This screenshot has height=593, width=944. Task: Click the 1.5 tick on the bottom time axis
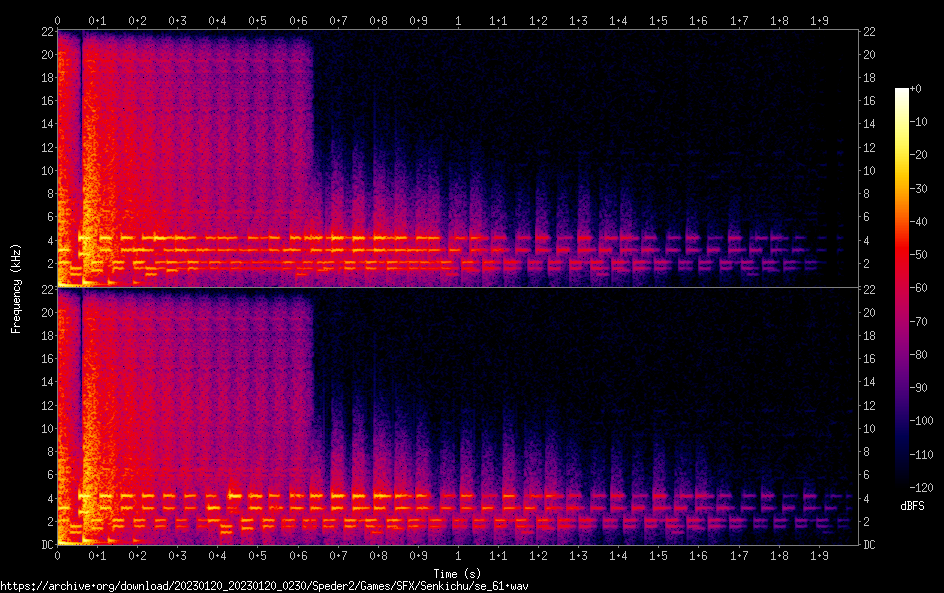(x=658, y=556)
